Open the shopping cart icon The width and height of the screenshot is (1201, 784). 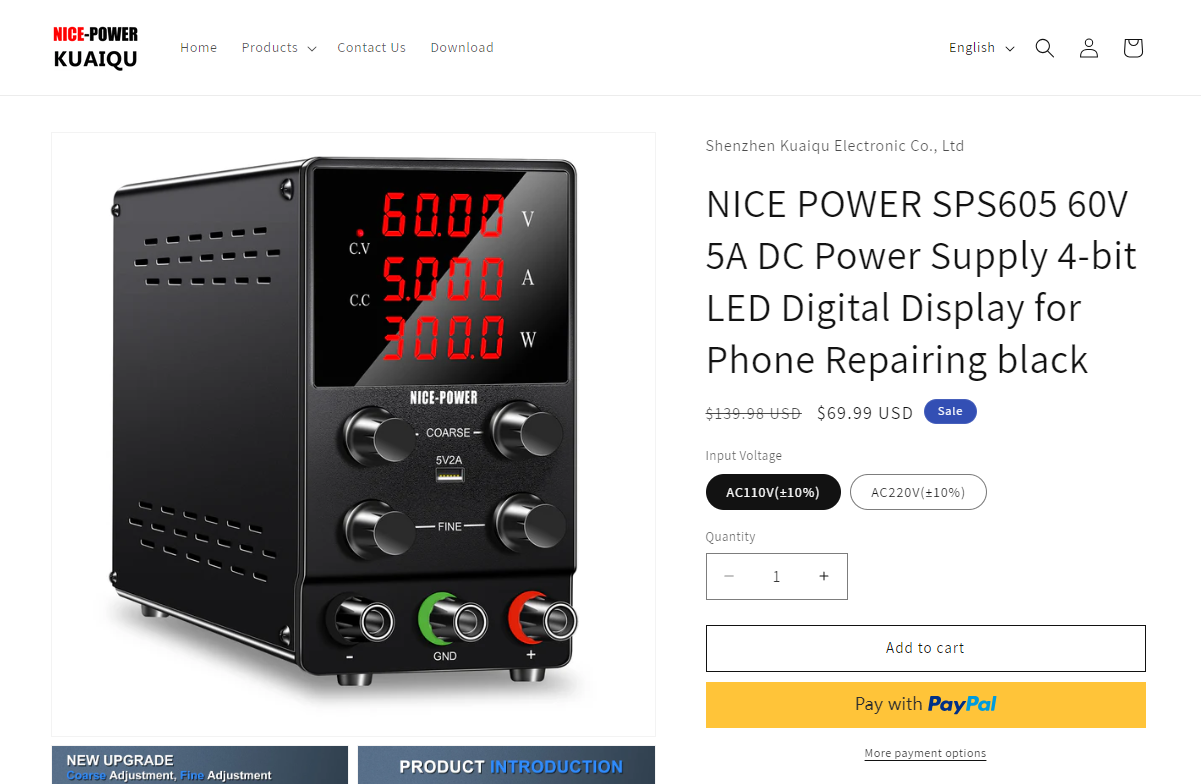1133,48
